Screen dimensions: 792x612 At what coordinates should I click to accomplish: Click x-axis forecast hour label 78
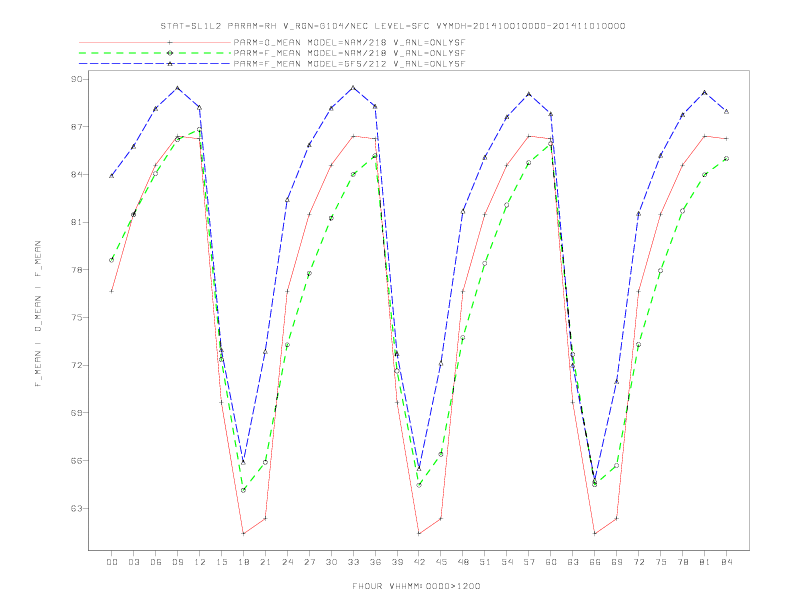click(682, 562)
